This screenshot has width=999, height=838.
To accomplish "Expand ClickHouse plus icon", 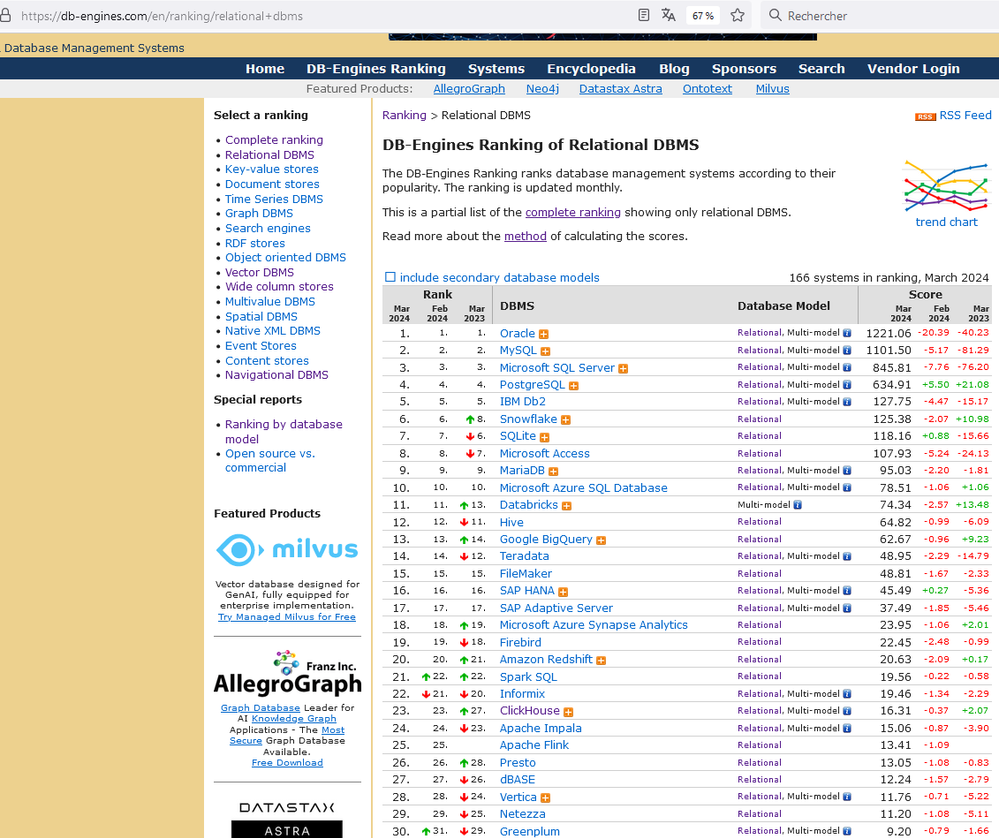I will 568,712.
